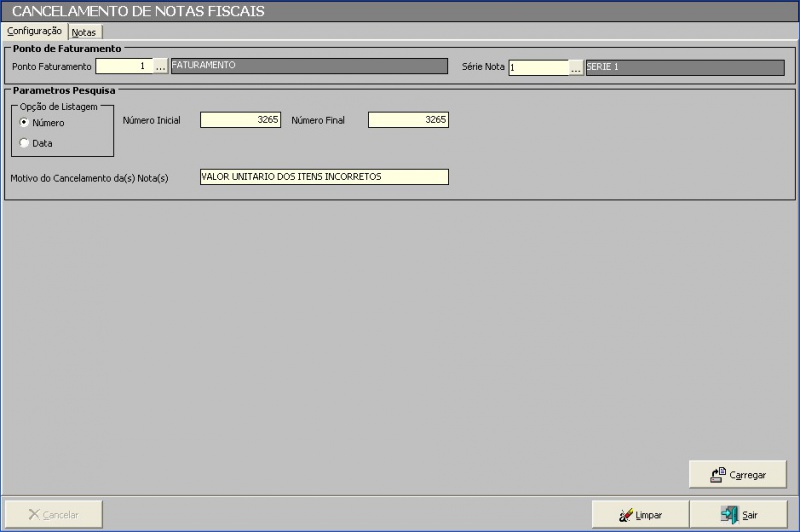Open the Configuração tab
The height and width of the screenshot is (532, 800).
pos(34,31)
